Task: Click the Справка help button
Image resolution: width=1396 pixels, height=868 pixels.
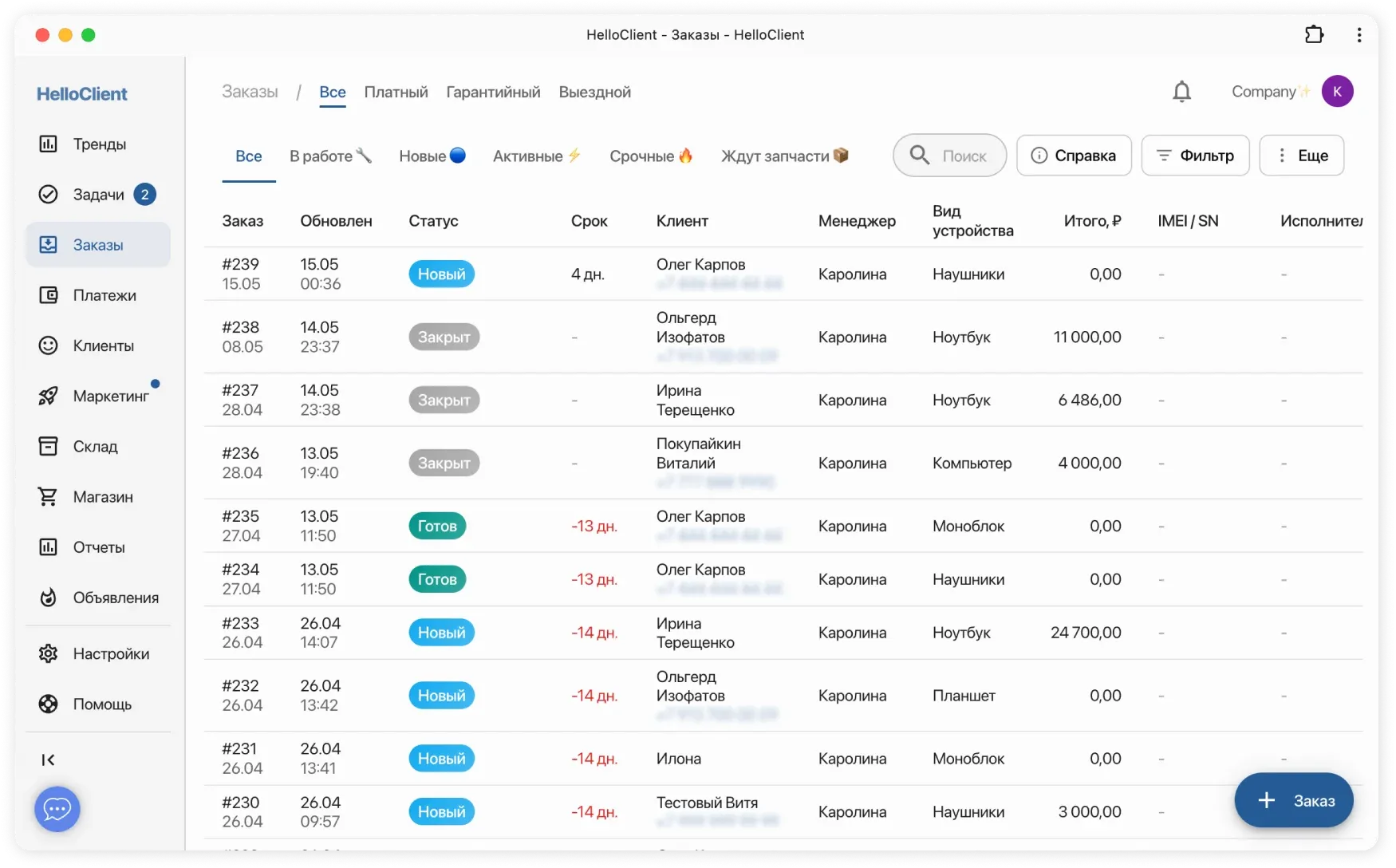Action: coord(1074,156)
